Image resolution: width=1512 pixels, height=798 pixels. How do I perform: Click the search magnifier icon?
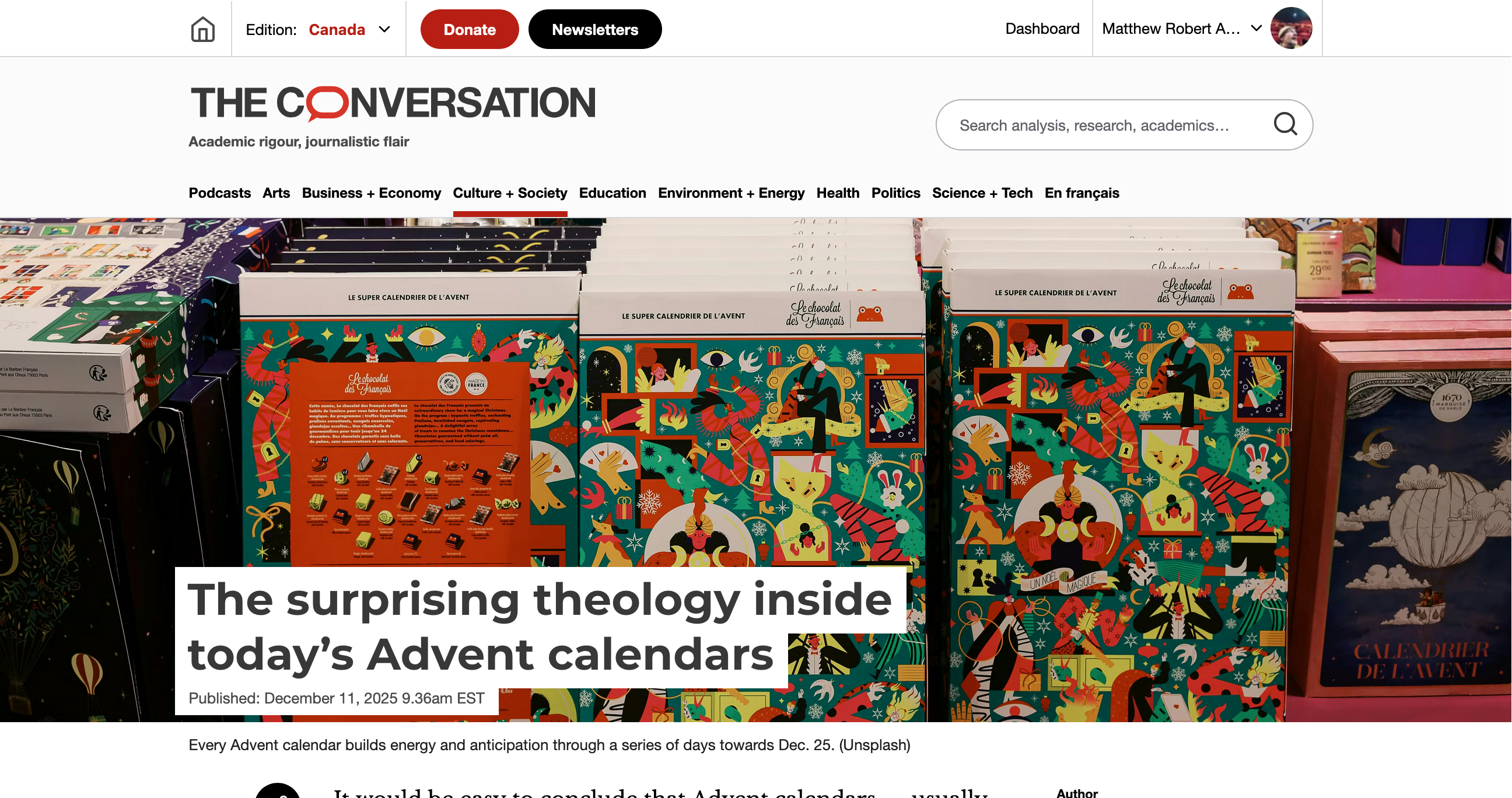pyautogui.click(x=1285, y=124)
